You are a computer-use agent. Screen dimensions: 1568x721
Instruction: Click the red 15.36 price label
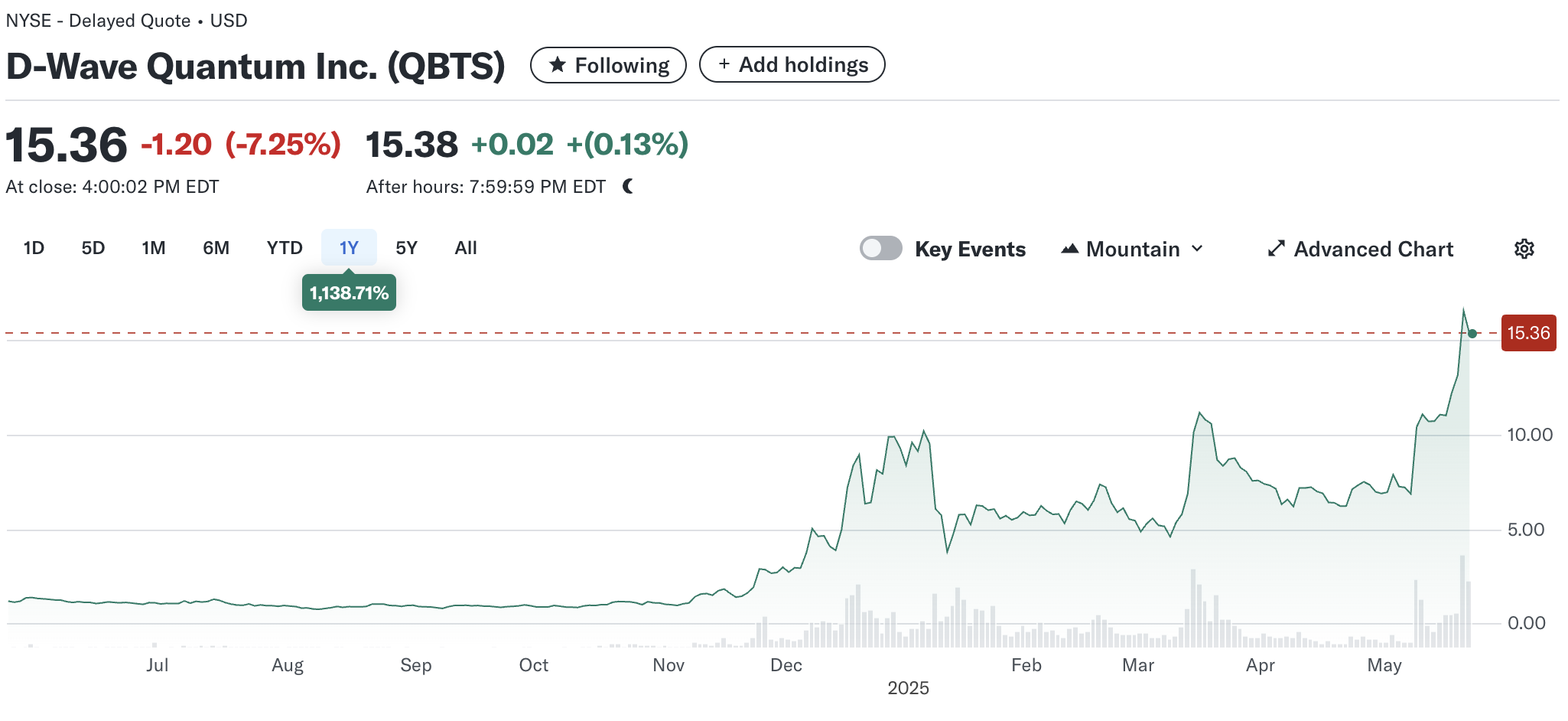[1528, 333]
